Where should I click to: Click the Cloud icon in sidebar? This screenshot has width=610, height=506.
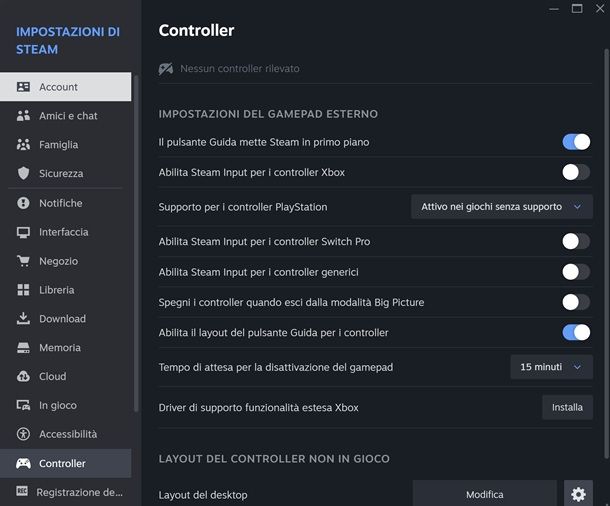click(x=23, y=377)
